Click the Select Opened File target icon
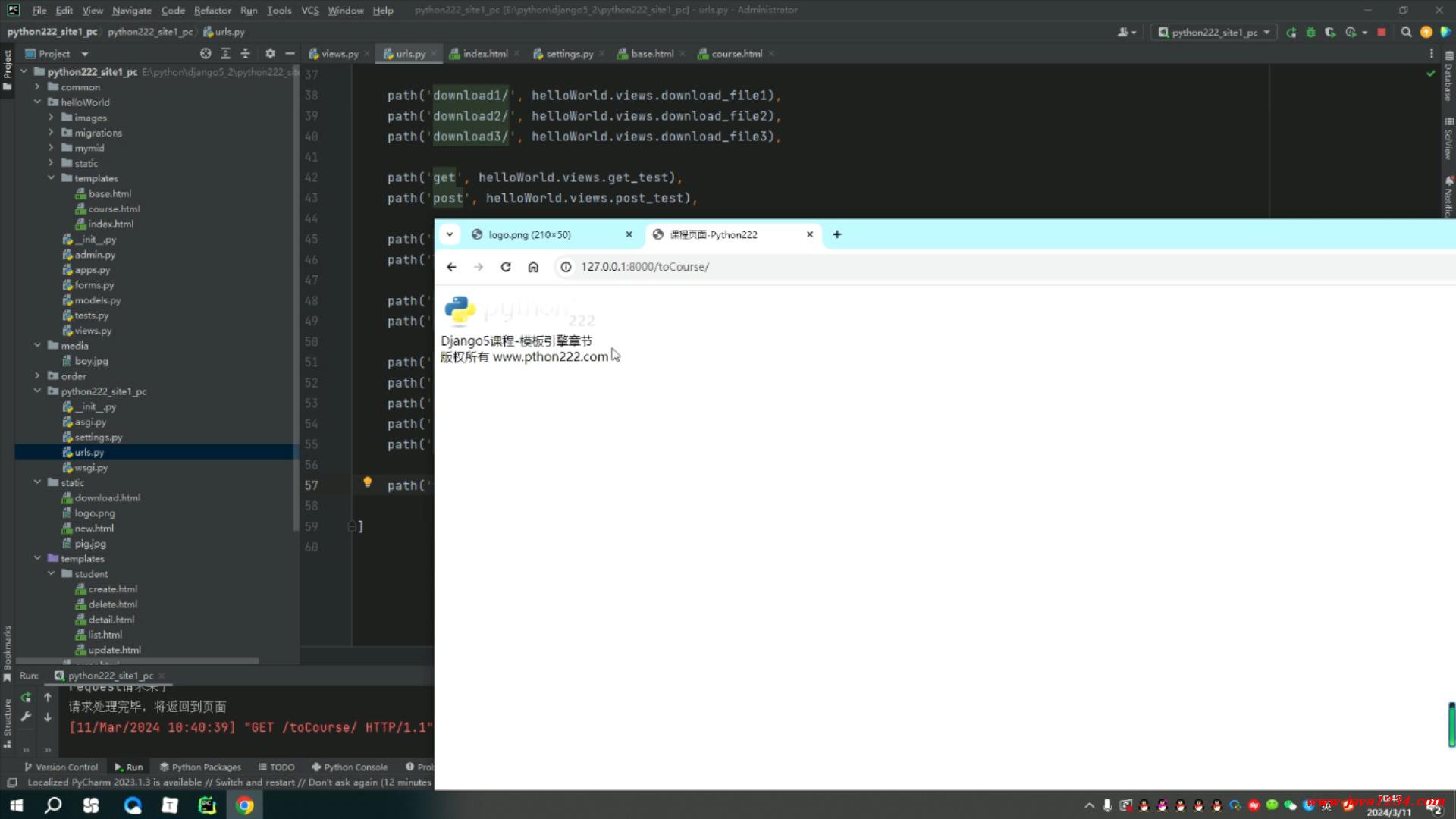Screen dimensions: 1456x819 coord(206,54)
